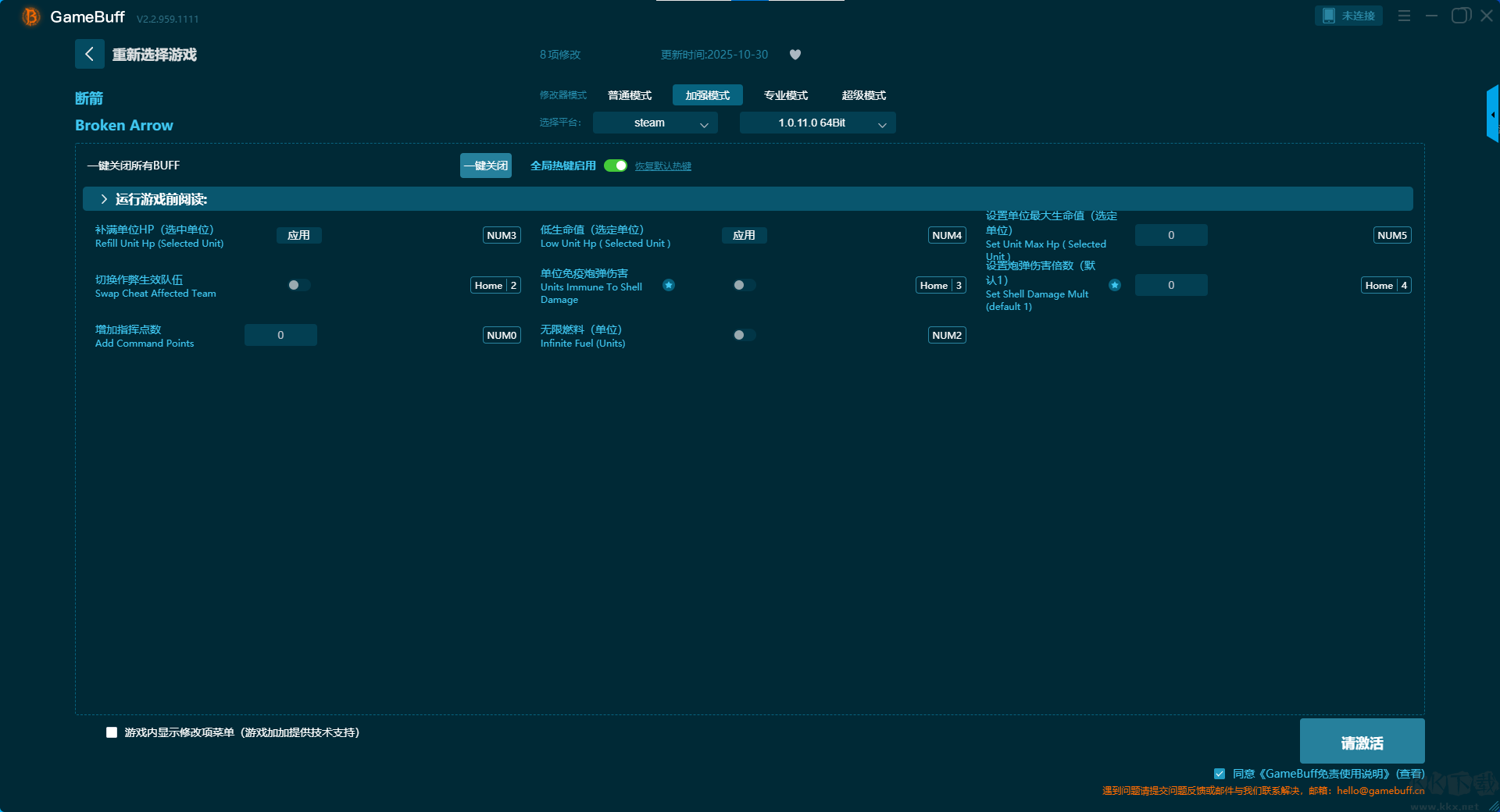The width and height of the screenshot is (1500, 812).
Task: Open the steam platform dropdown
Action: (655, 123)
